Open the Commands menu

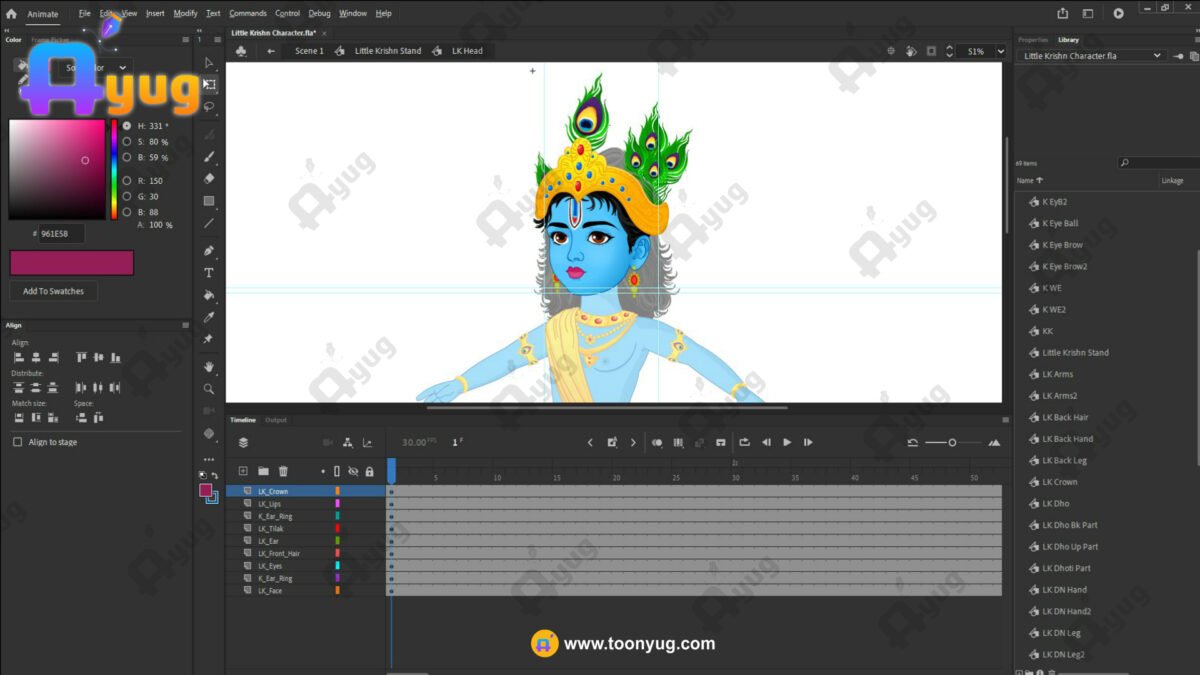(x=248, y=14)
